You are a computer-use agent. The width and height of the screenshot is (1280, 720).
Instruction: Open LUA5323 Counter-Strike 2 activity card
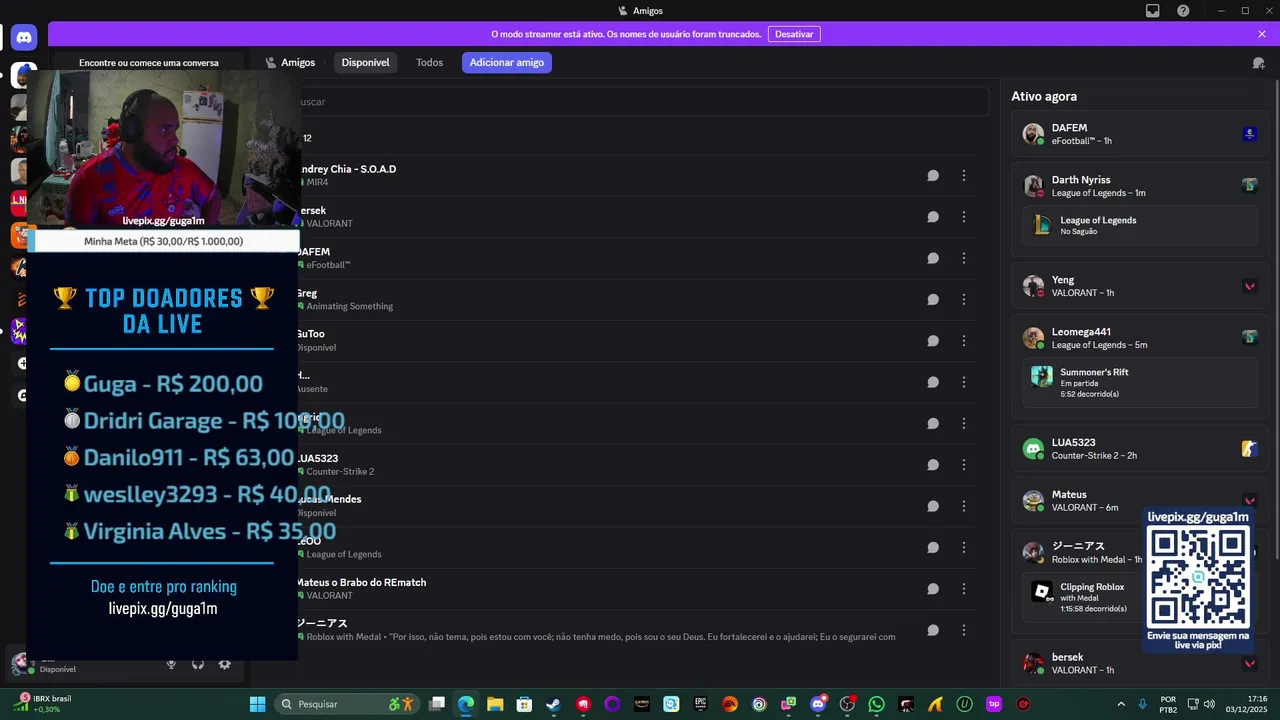[x=1140, y=449]
